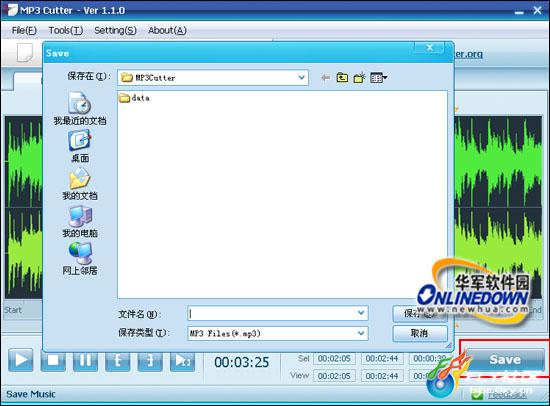Go up one folder level icon
The height and width of the screenshot is (406, 550).
342,78
